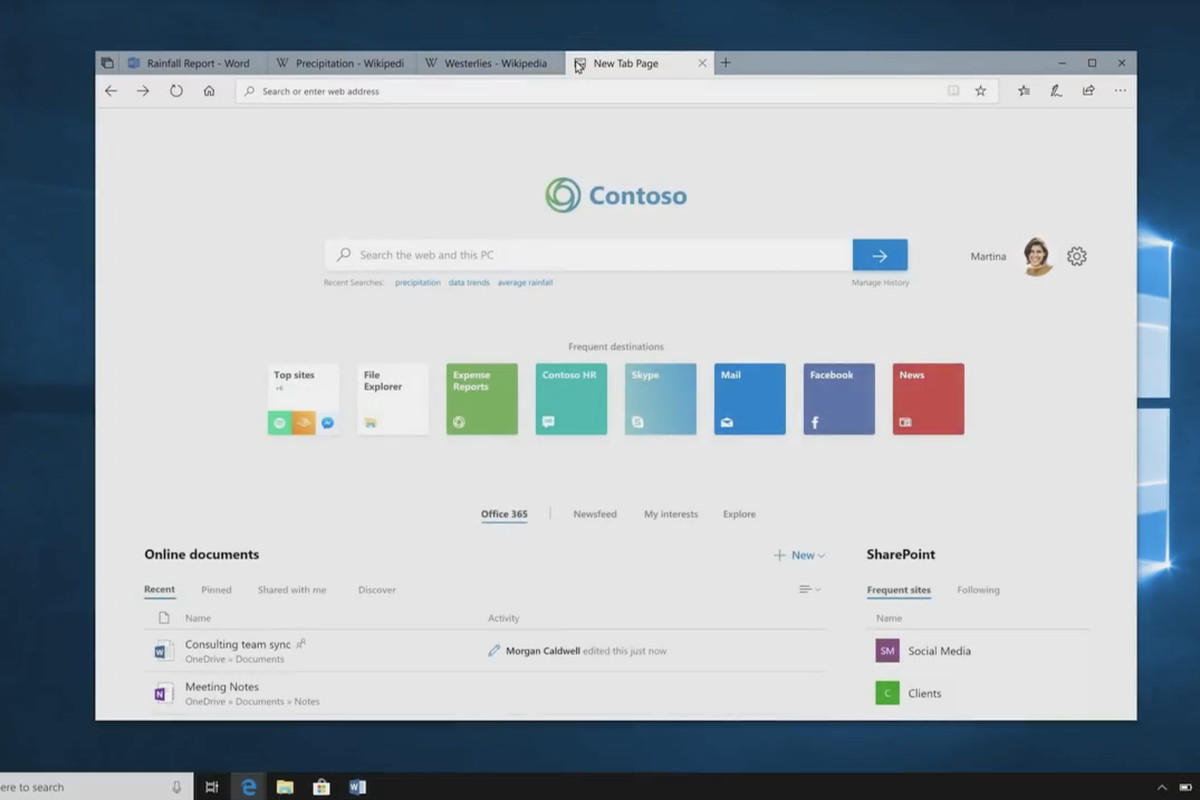Image resolution: width=1200 pixels, height=800 pixels.
Task: Click the blue search arrow button
Action: pyautogui.click(x=879, y=255)
